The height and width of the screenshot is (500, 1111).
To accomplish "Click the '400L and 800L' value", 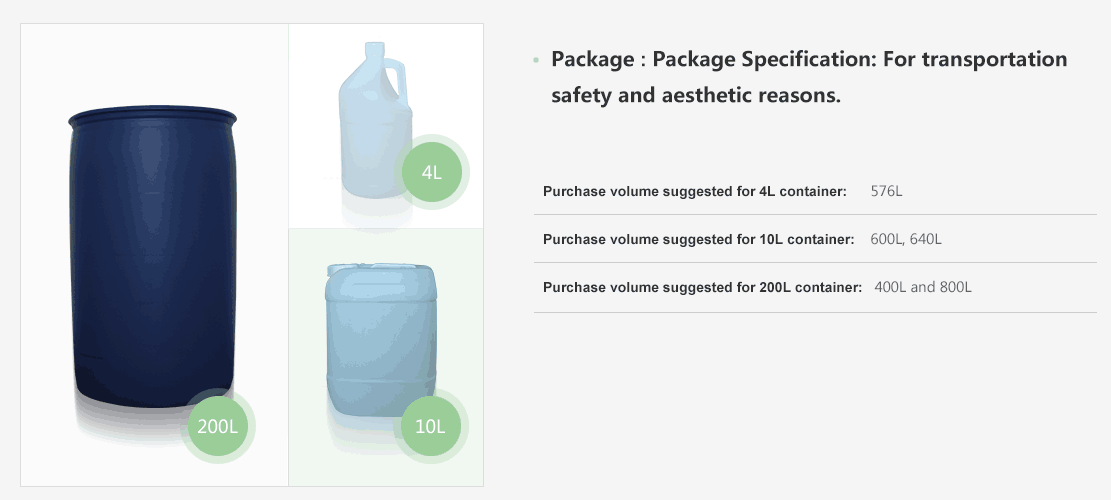I will click(x=922, y=287).
